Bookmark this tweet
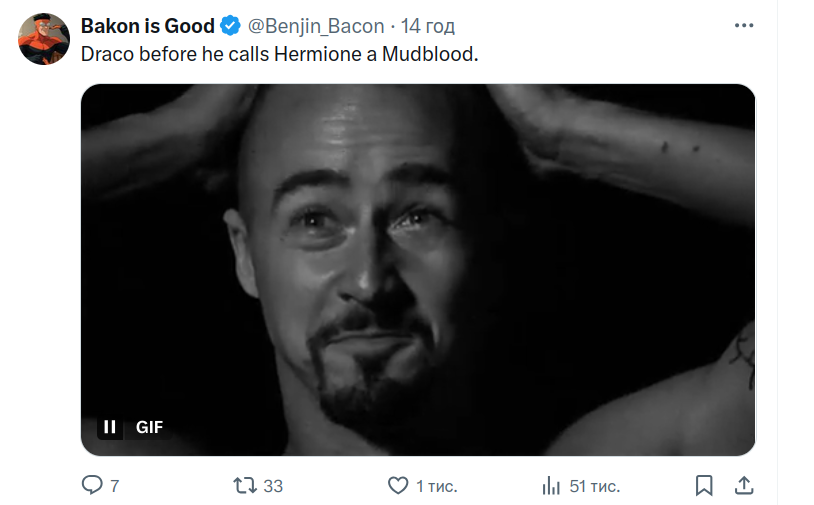 click(x=704, y=486)
